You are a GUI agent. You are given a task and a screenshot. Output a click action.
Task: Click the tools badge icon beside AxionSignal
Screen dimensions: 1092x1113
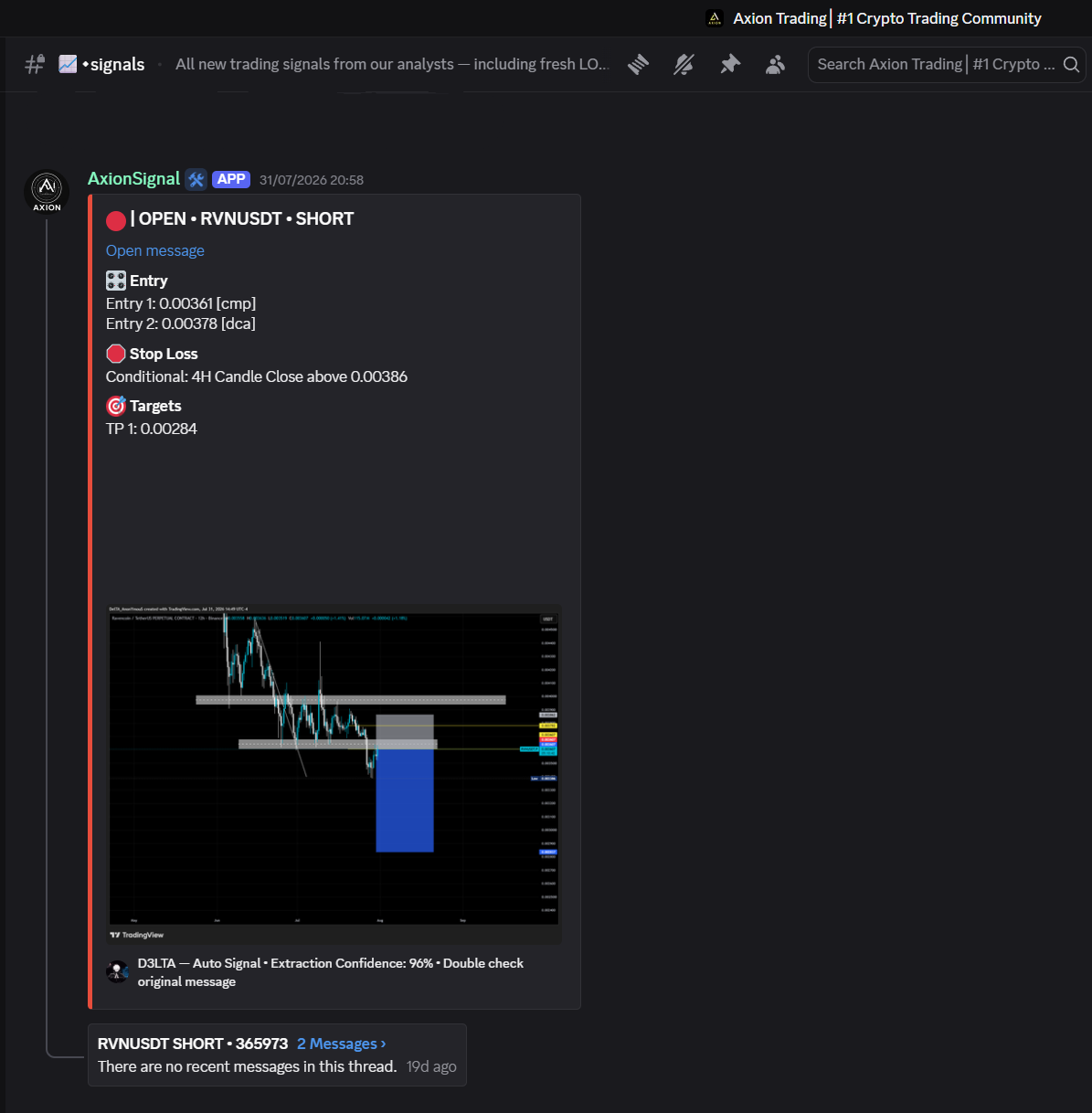coord(196,179)
